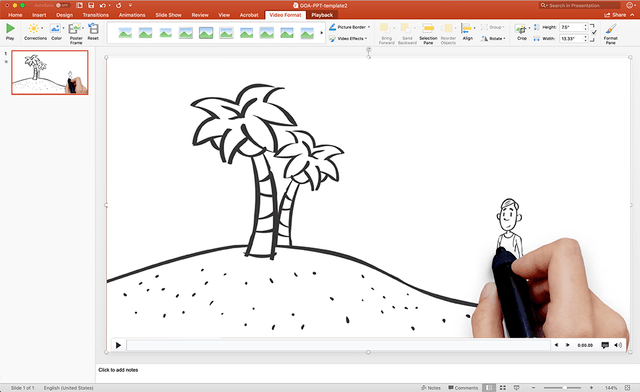
Task: Open the Customize Quick Access Toolbar dropdown
Action: click(130, 5)
